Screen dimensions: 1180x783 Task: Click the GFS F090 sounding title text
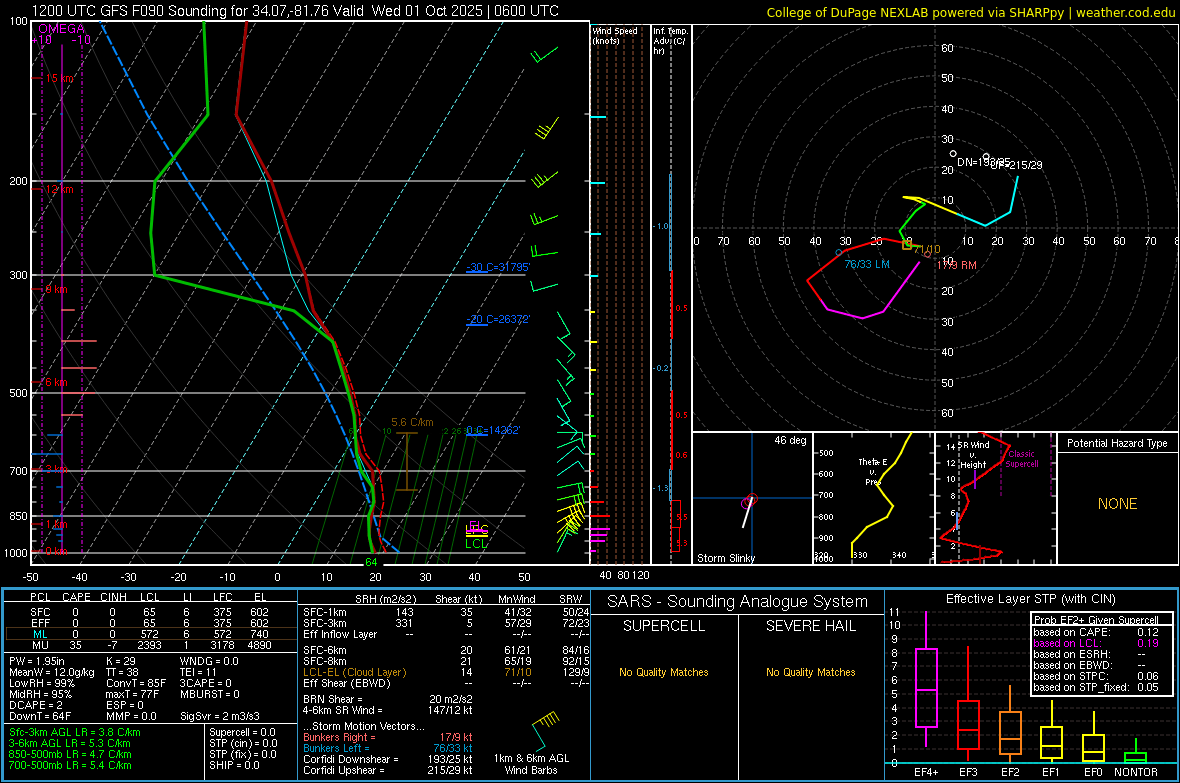[x=295, y=11]
